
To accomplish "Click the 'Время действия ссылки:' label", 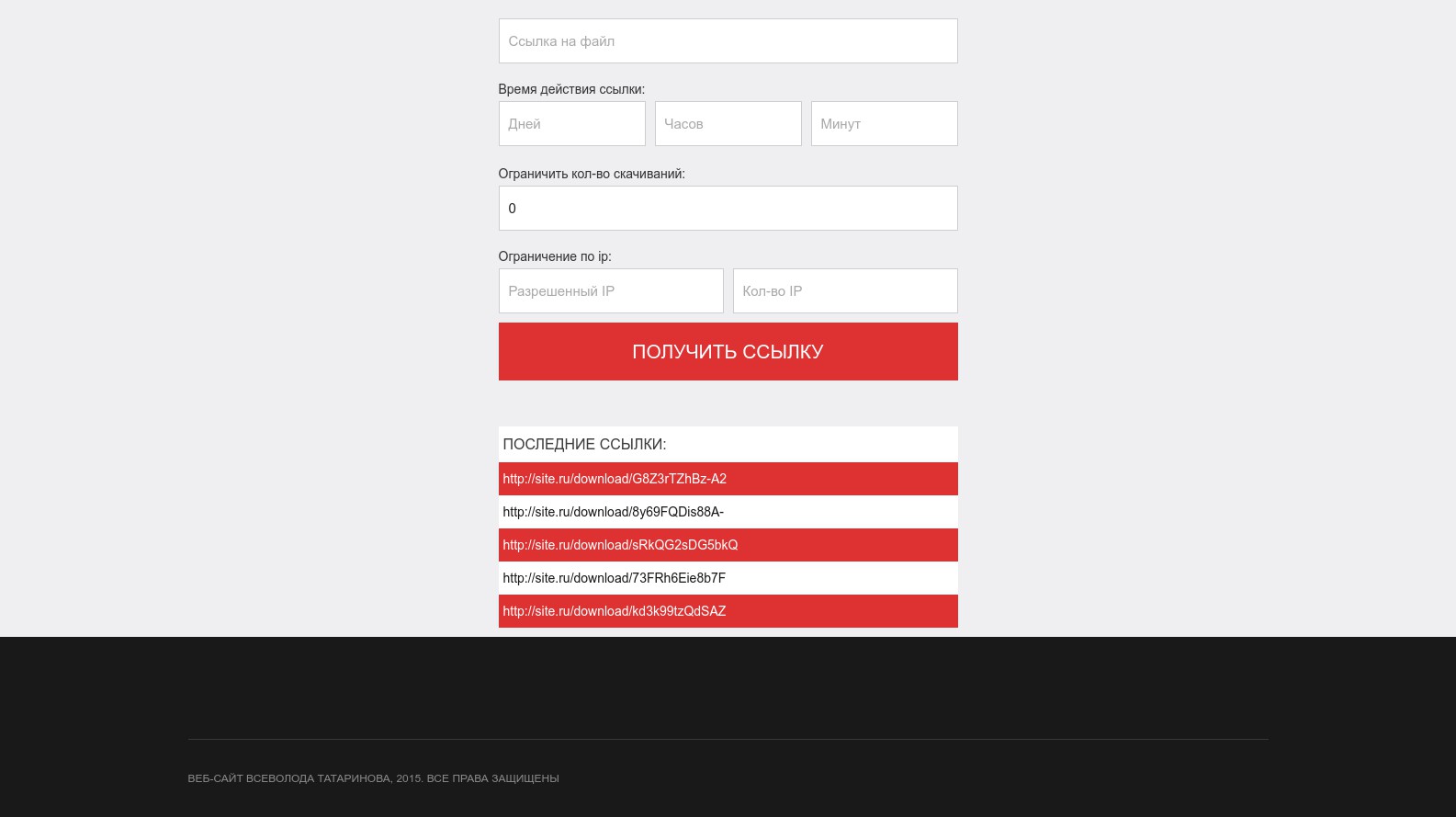I will pos(571,89).
